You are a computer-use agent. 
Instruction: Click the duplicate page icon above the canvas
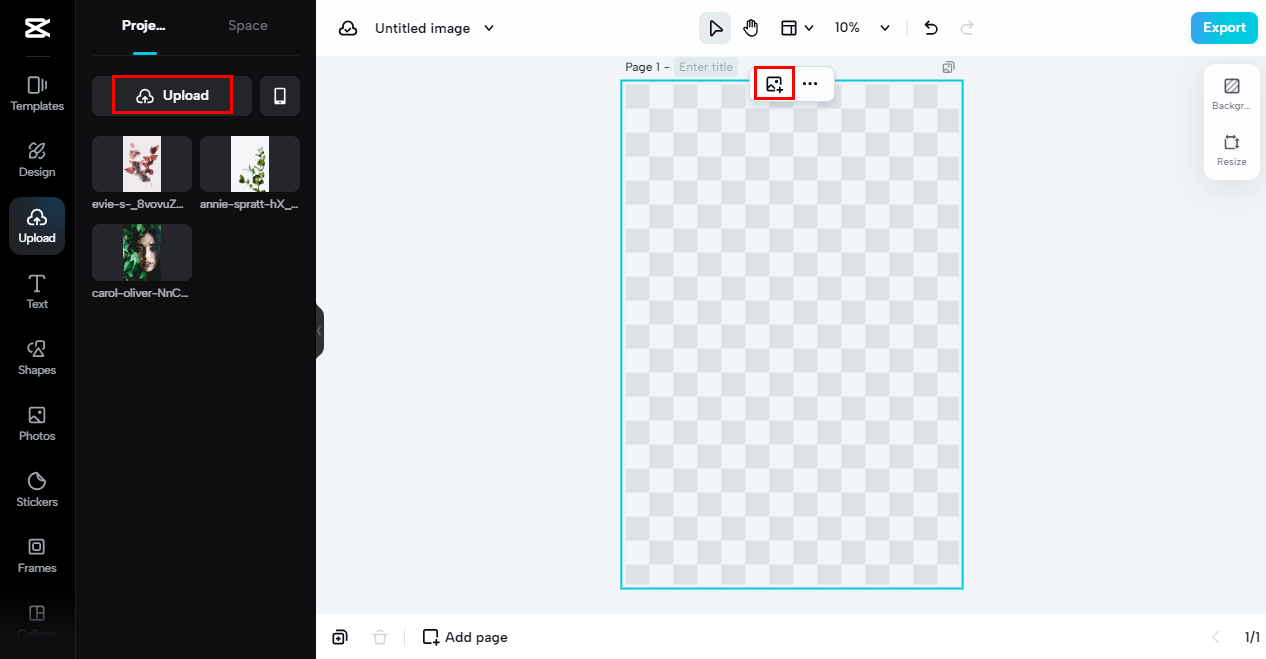pos(948,67)
